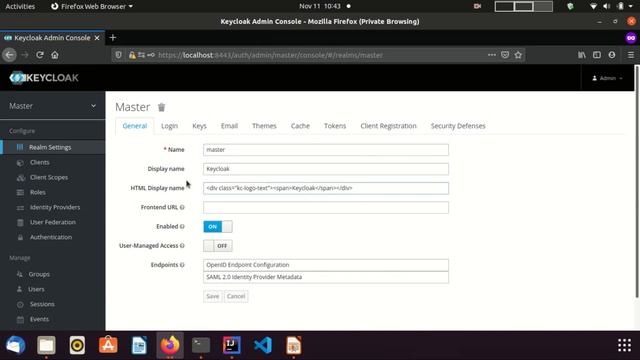Show applications grid in dock
The image size is (640, 360).
pos(624,345)
